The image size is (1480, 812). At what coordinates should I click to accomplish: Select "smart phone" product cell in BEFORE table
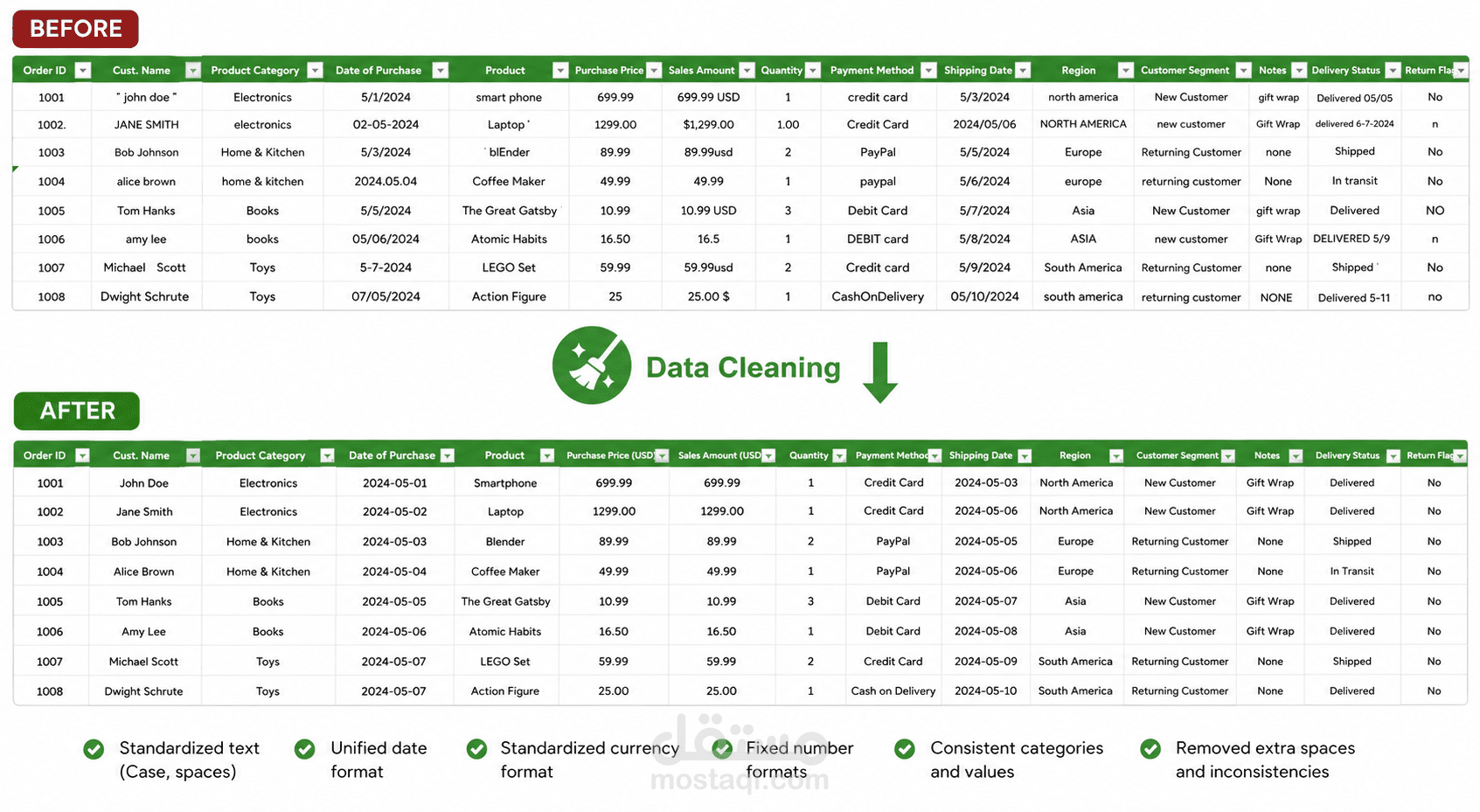point(509,97)
